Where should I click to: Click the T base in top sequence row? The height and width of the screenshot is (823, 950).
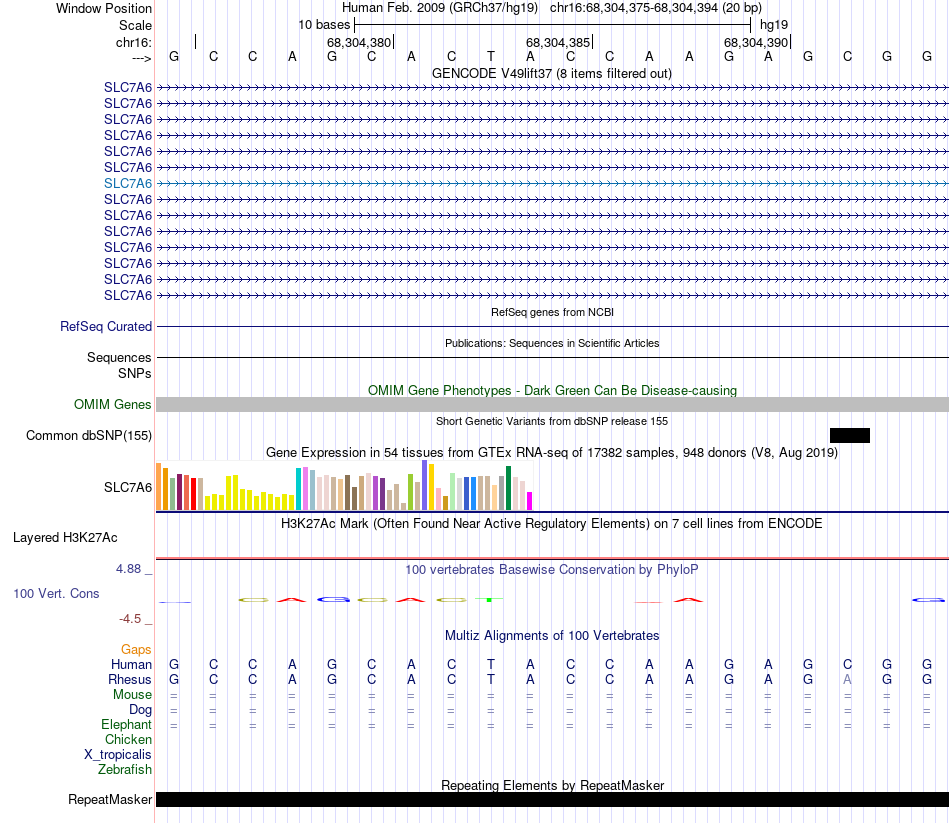coord(491,56)
